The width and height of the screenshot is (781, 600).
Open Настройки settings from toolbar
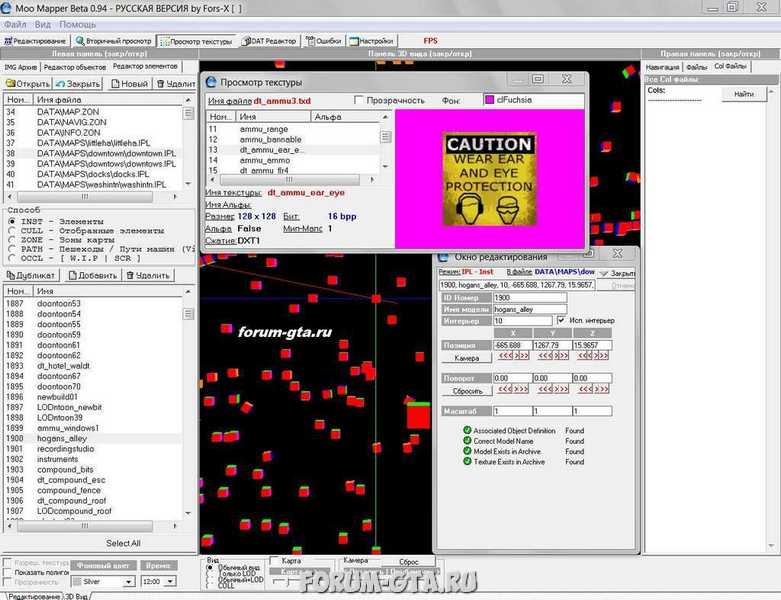pyautogui.click(x=372, y=41)
